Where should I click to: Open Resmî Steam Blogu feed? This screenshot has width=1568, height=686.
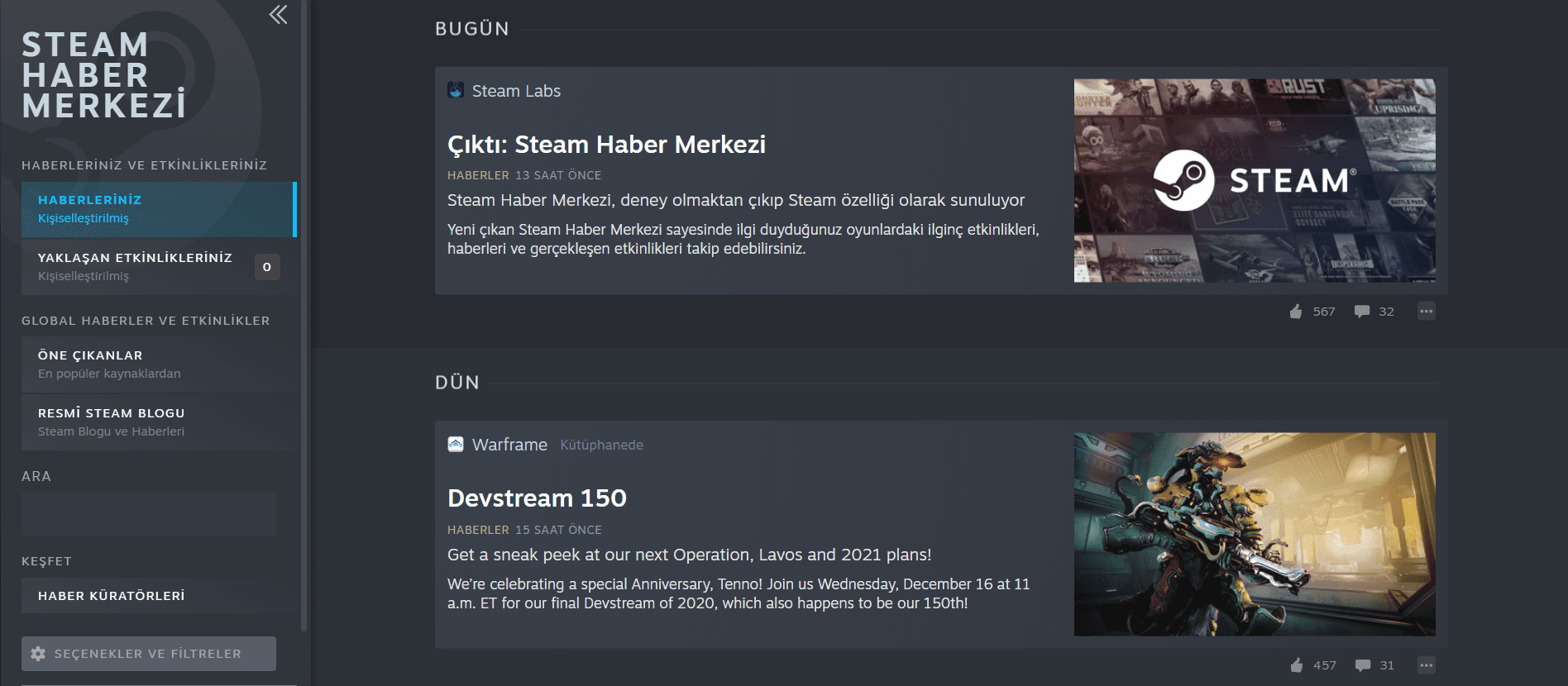coord(157,422)
